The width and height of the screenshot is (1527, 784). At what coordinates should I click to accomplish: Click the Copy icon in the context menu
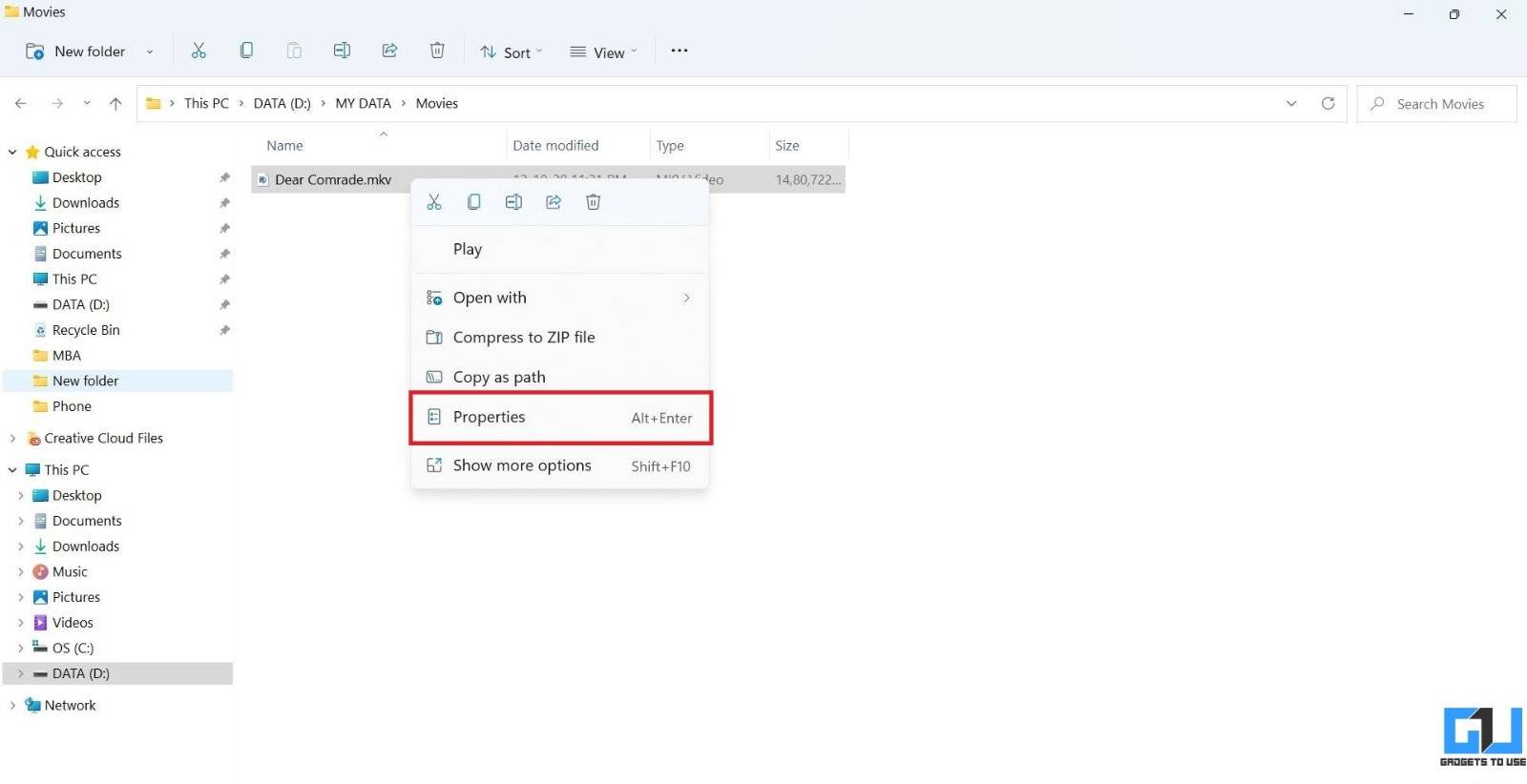473,202
